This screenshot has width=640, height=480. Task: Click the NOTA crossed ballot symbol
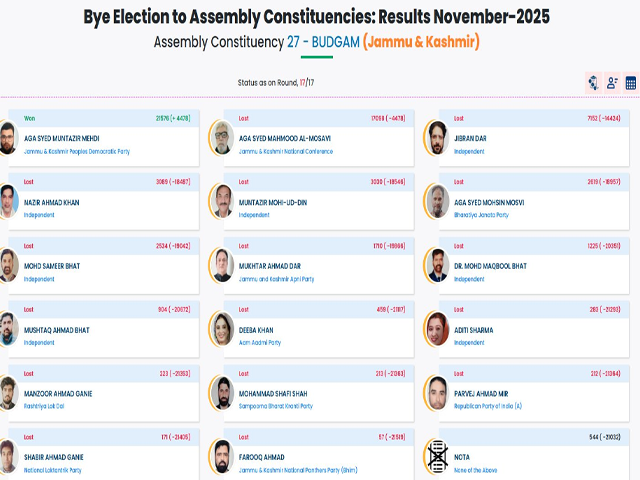pos(436,457)
